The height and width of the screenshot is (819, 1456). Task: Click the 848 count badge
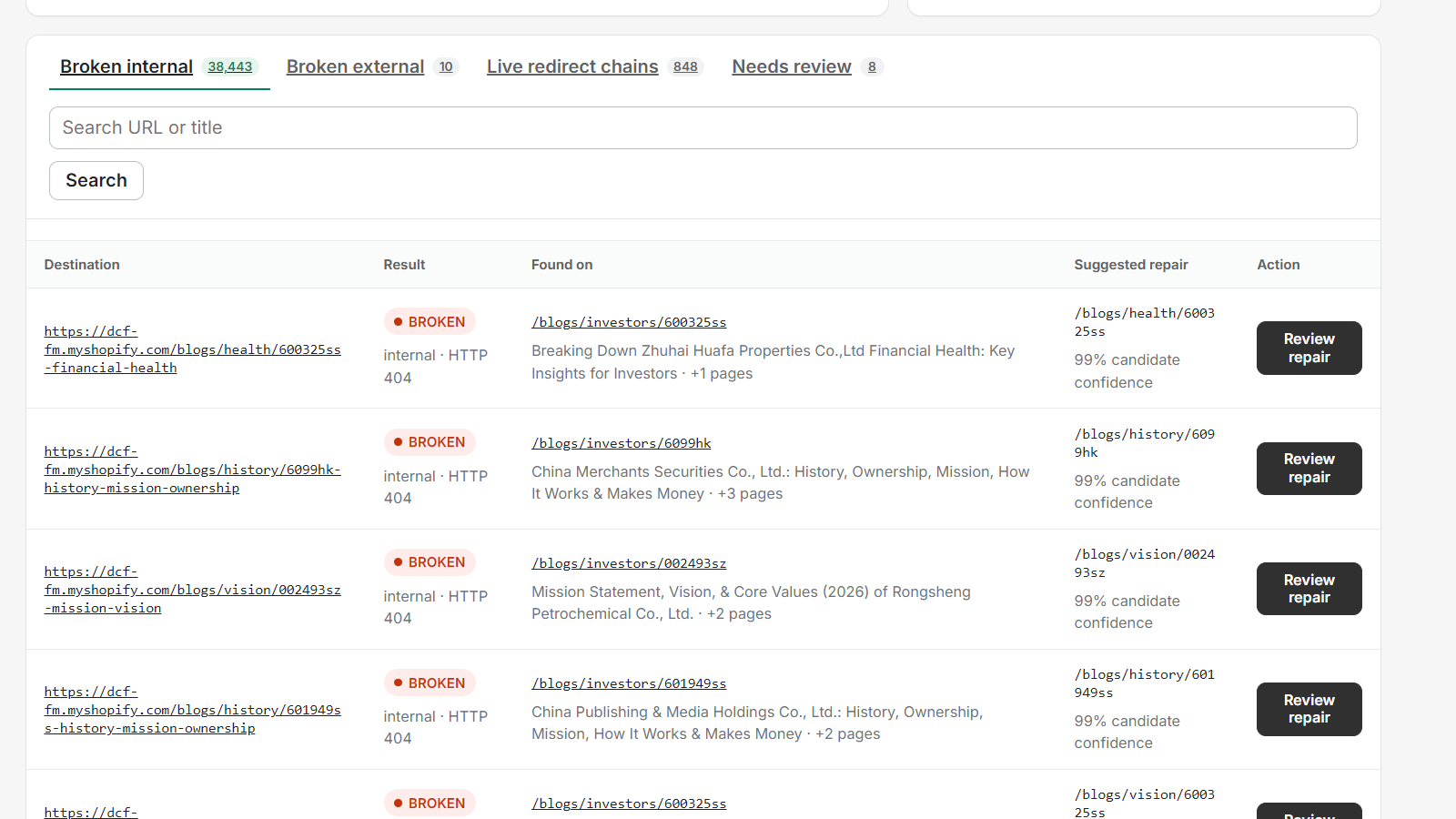point(685,67)
